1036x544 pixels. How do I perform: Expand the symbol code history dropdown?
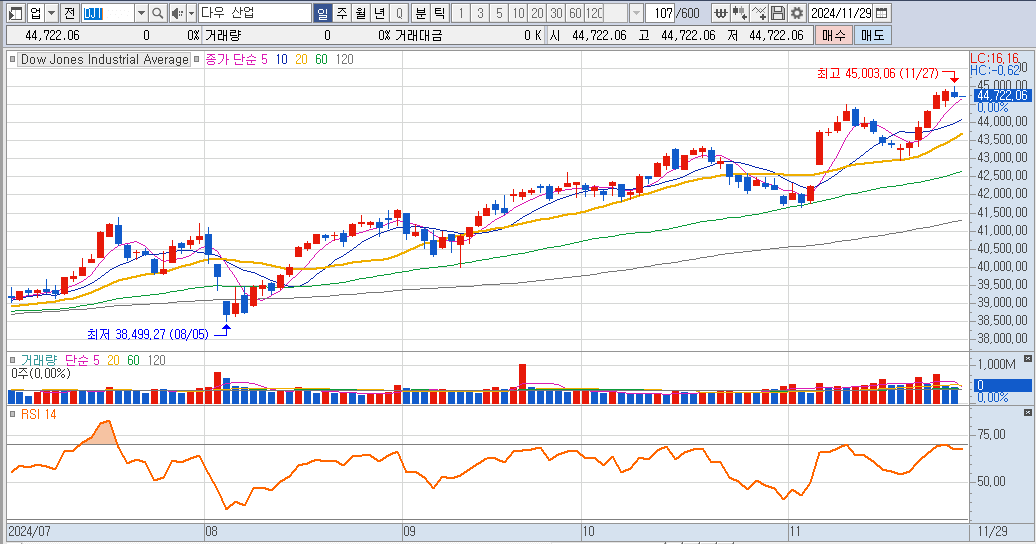[x=141, y=13]
